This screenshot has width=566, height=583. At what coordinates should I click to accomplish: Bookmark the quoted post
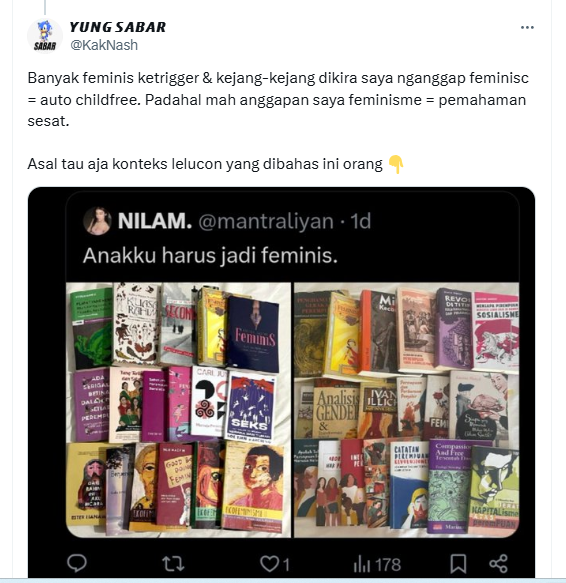[x=458, y=564]
